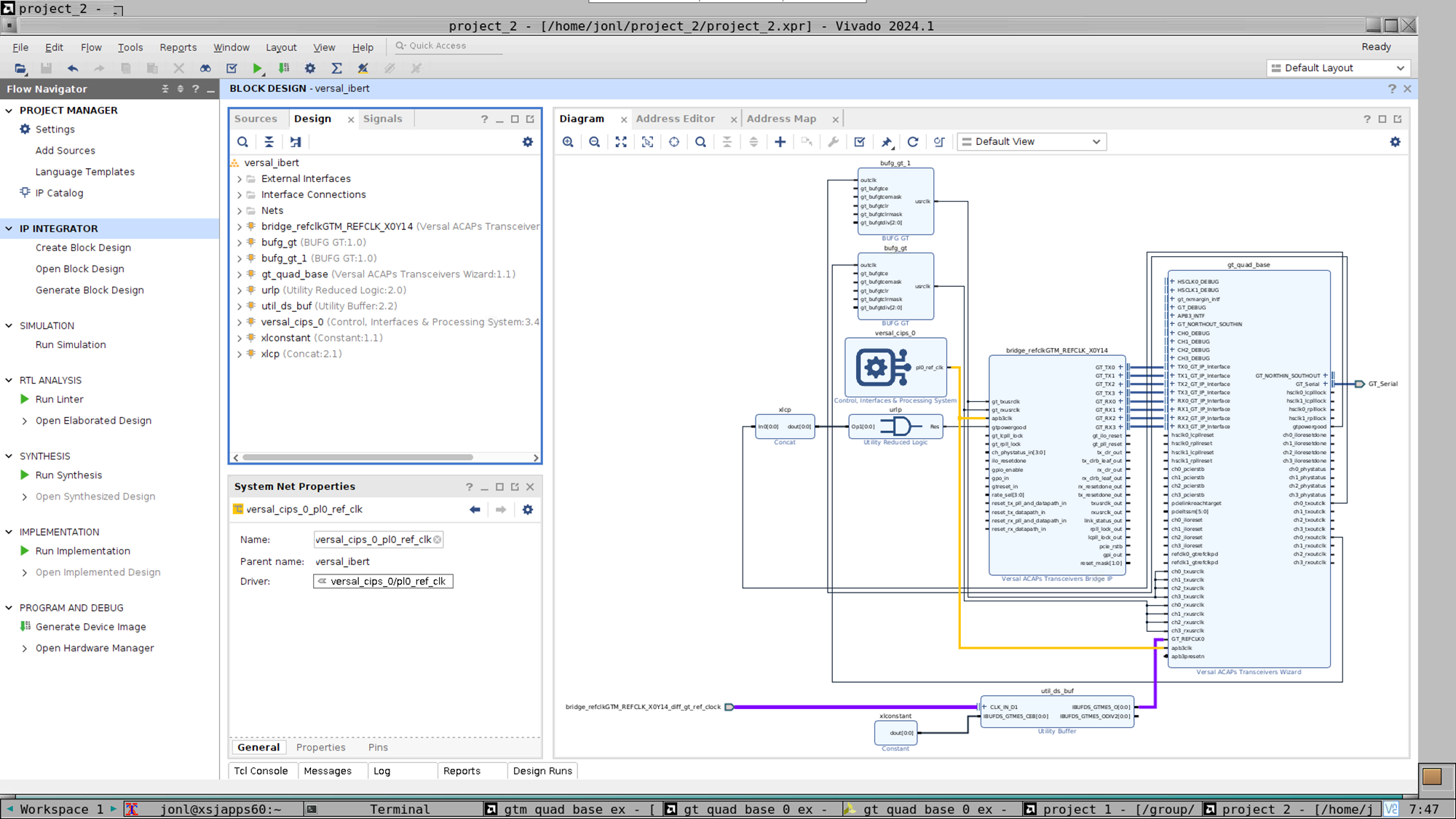The height and width of the screenshot is (819, 1456).
Task: Open the Default View dropdown
Action: 1032,142
